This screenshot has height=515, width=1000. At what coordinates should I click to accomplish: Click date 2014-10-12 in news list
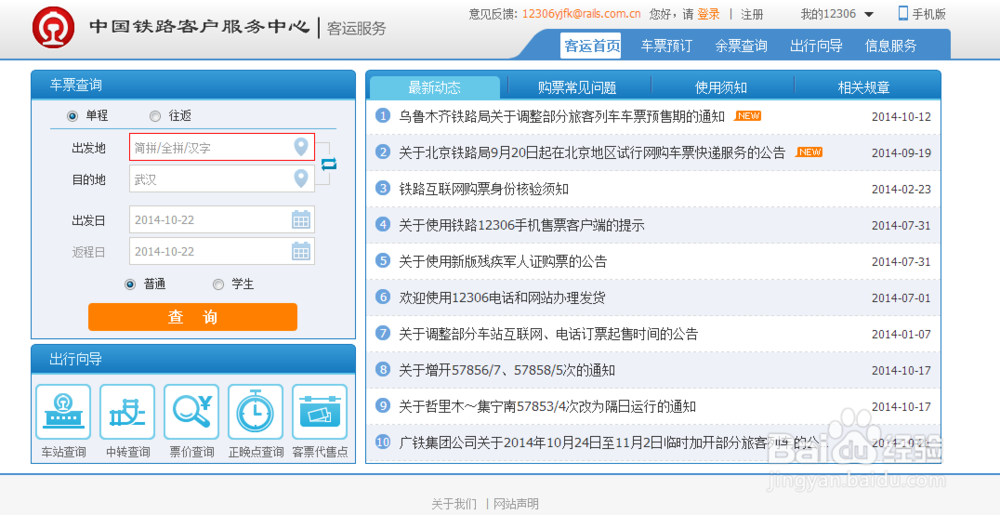[x=901, y=117]
